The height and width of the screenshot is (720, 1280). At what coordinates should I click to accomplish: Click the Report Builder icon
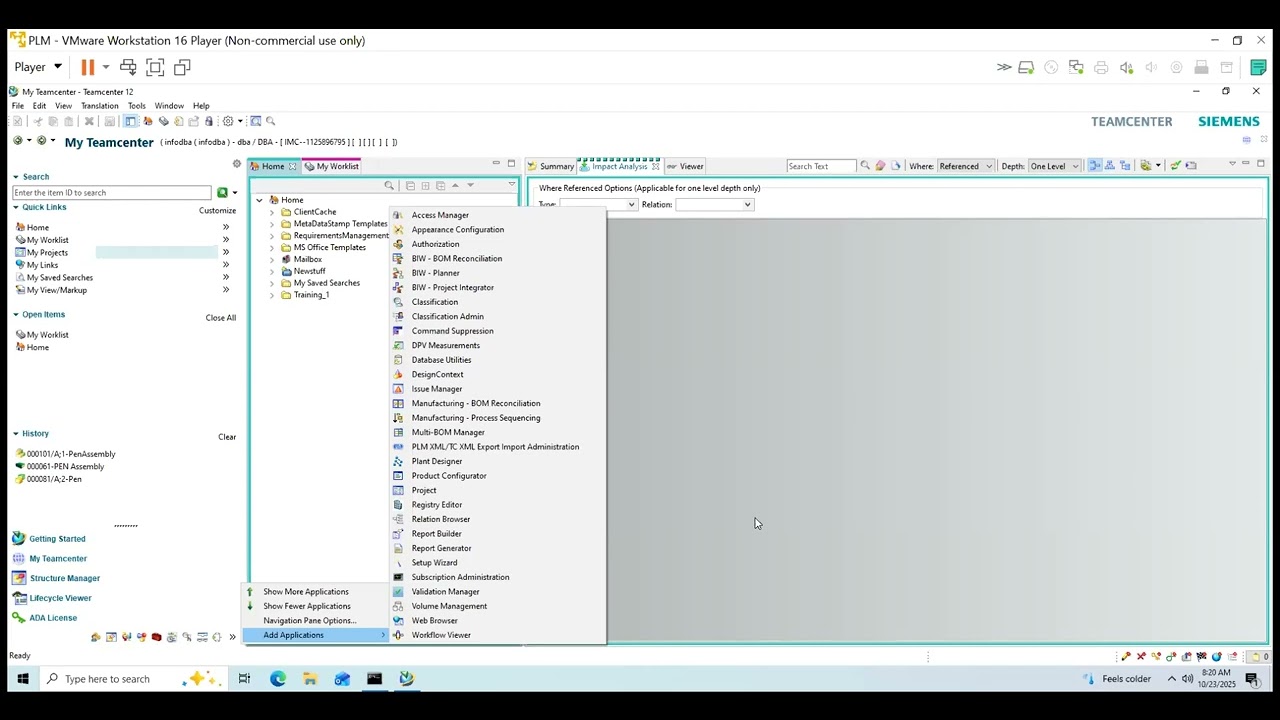click(x=398, y=534)
